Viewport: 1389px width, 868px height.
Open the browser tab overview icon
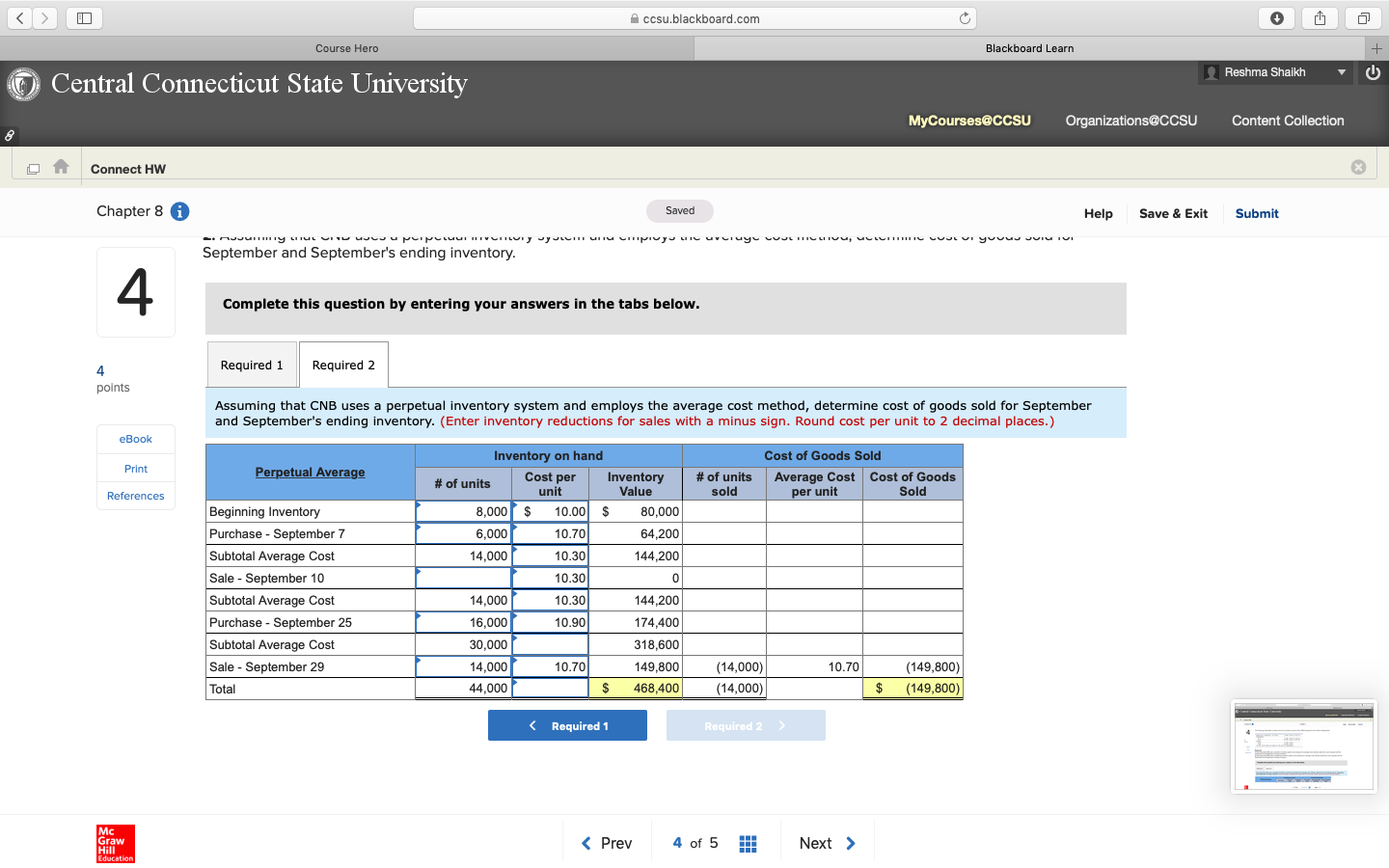(1362, 17)
